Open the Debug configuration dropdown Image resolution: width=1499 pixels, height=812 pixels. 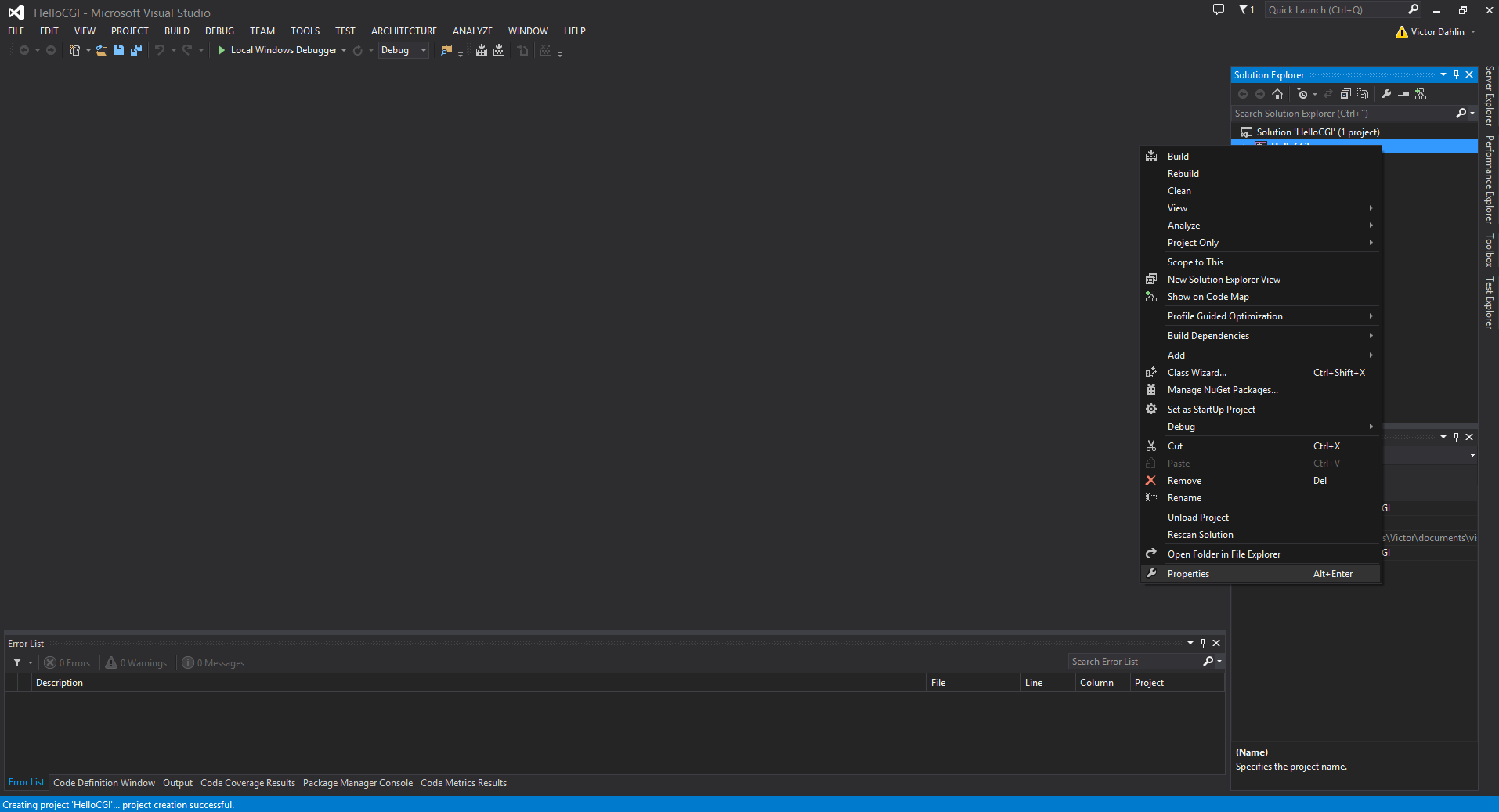click(x=403, y=50)
